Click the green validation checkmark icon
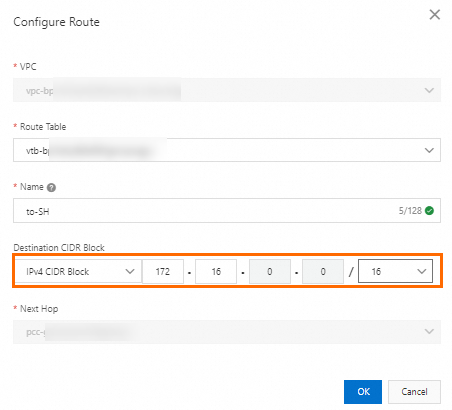452x410 pixels. pos(430,211)
